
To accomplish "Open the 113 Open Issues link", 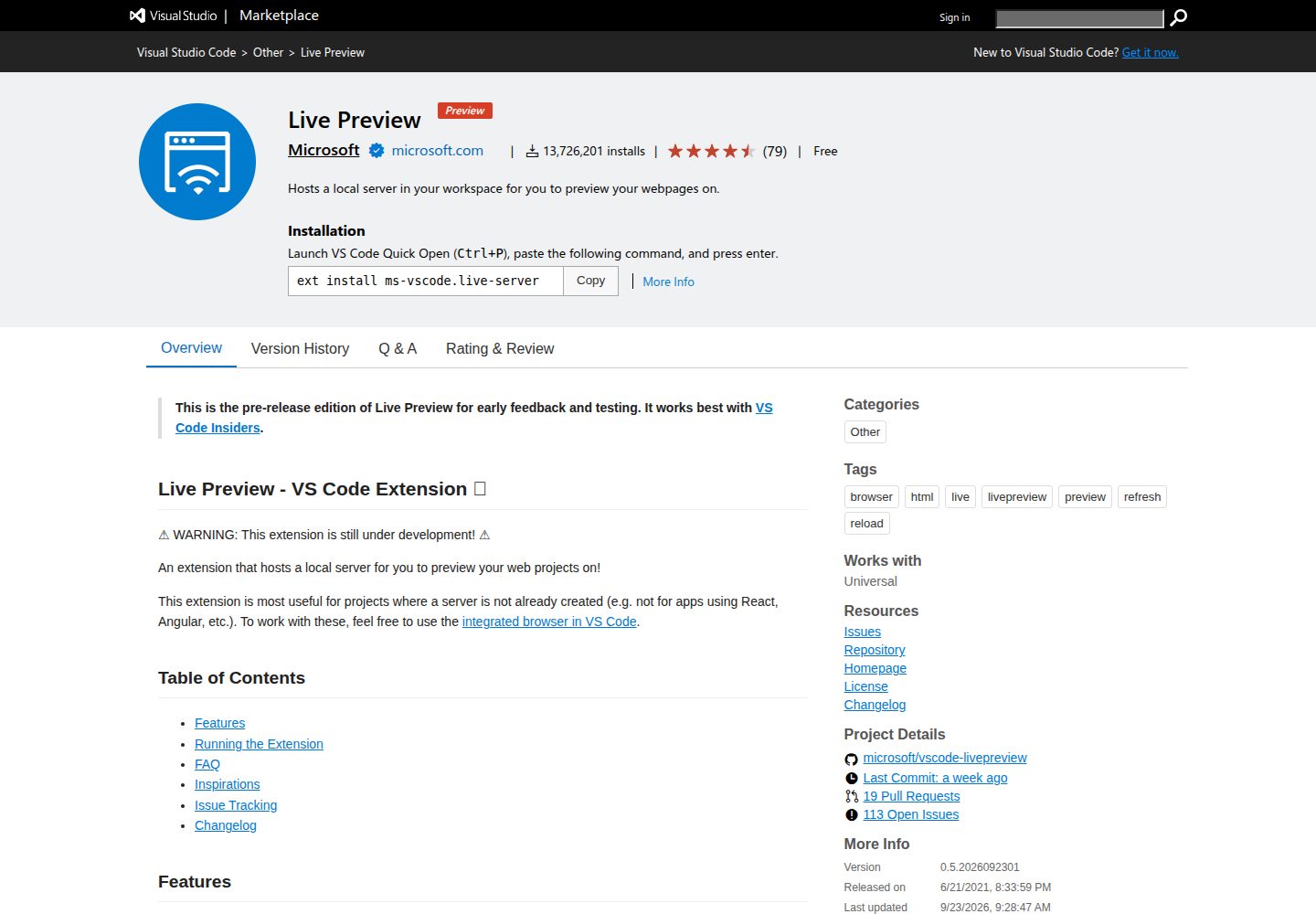I will click(911, 814).
